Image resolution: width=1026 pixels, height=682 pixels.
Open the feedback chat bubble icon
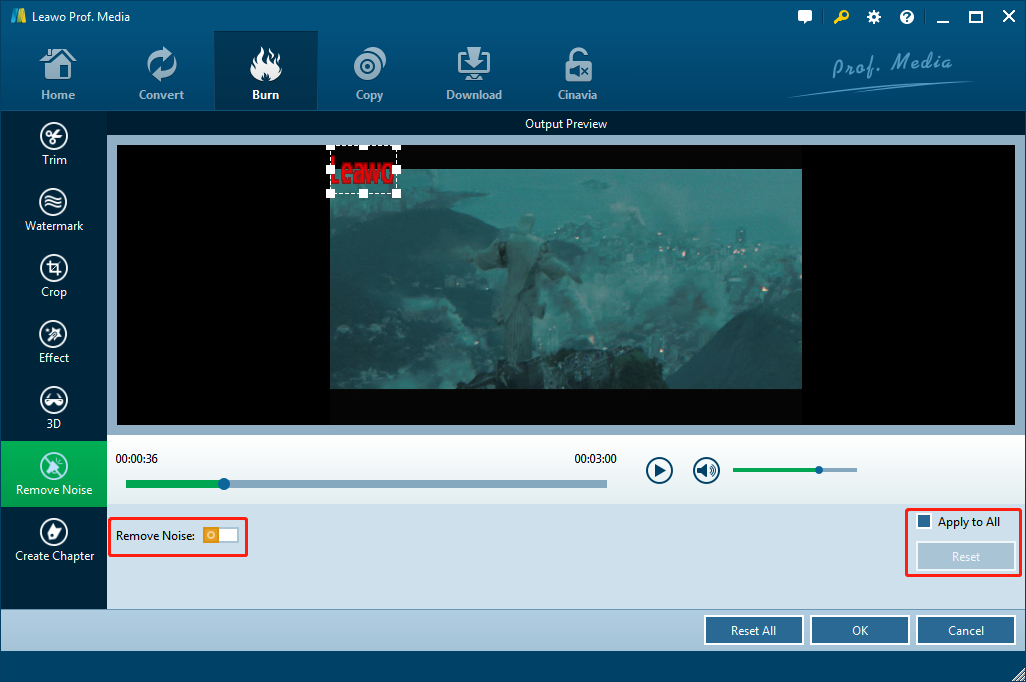tap(805, 17)
